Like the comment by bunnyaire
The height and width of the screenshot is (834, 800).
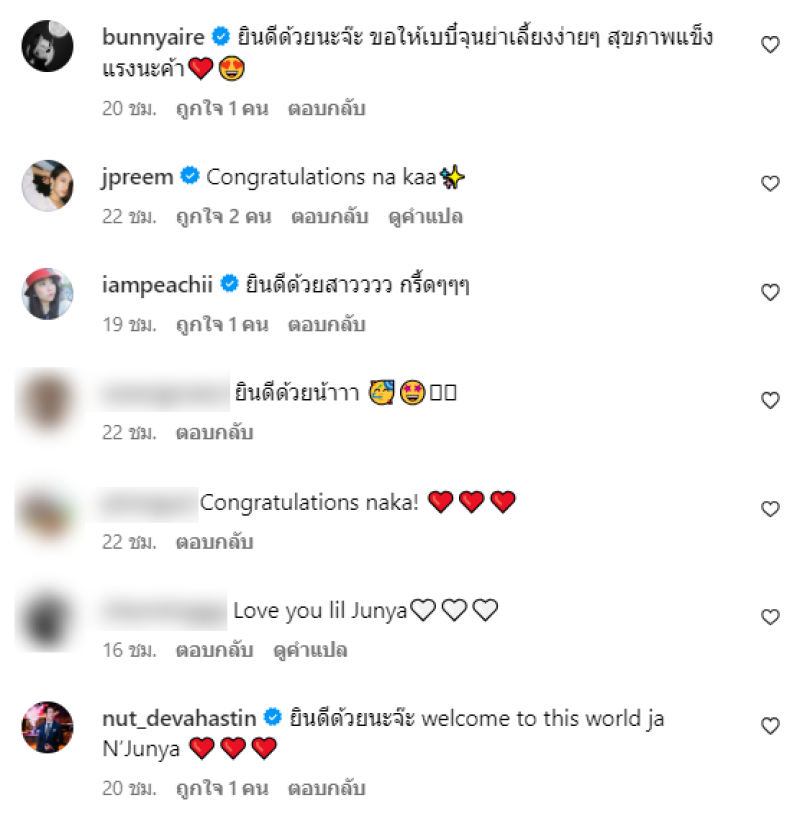(770, 45)
